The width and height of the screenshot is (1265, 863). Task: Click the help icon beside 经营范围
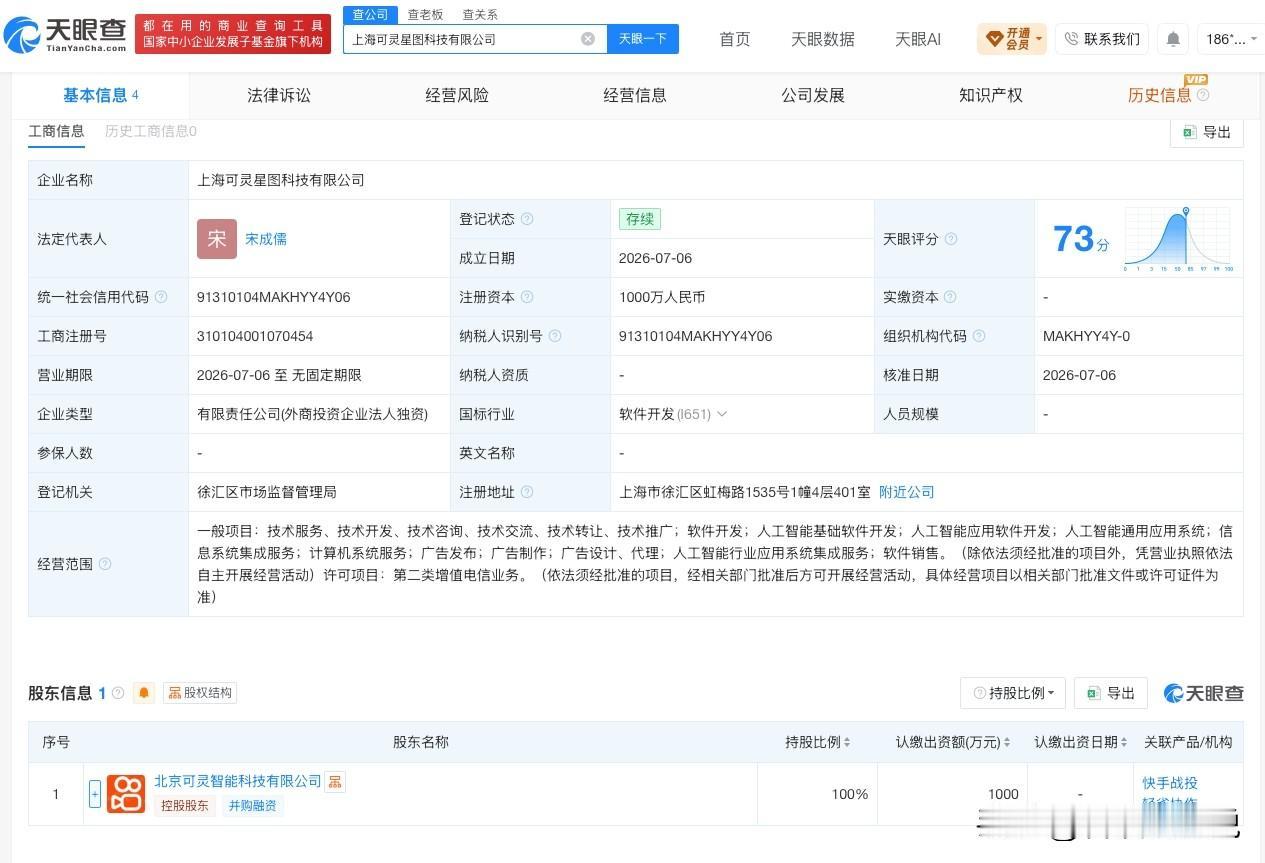pos(105,564)
